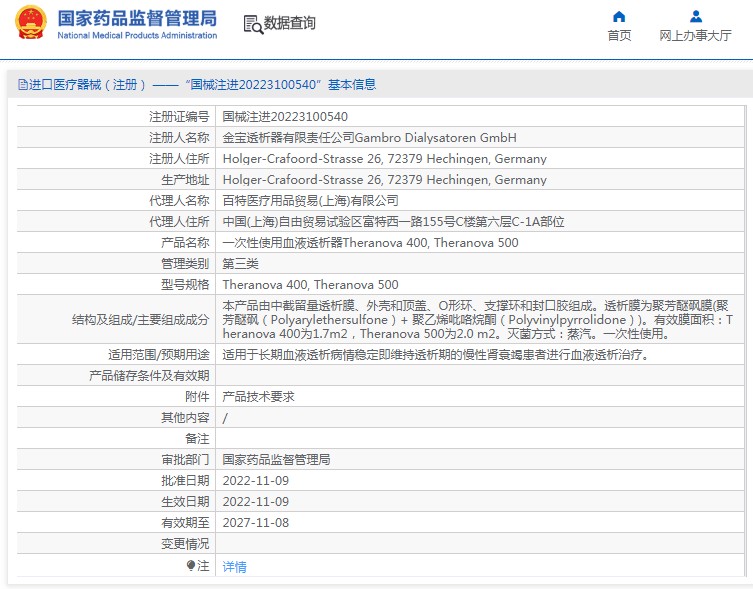The height and width of the screenshot is (589, 753).
Task: Click the 变更情况 label
Action: coord(185,544)
